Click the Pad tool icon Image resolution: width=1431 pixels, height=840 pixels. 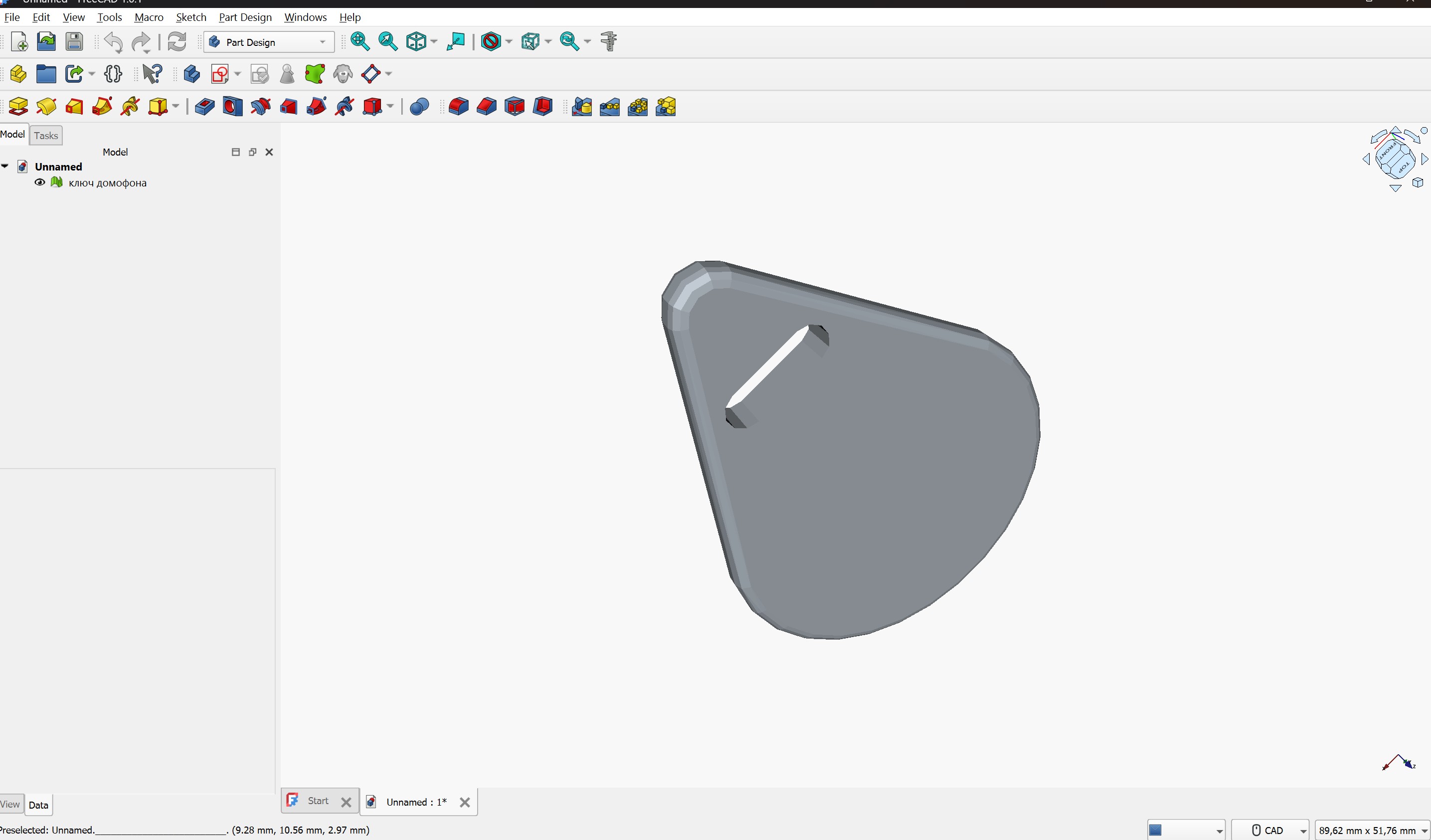pos(18,107)
